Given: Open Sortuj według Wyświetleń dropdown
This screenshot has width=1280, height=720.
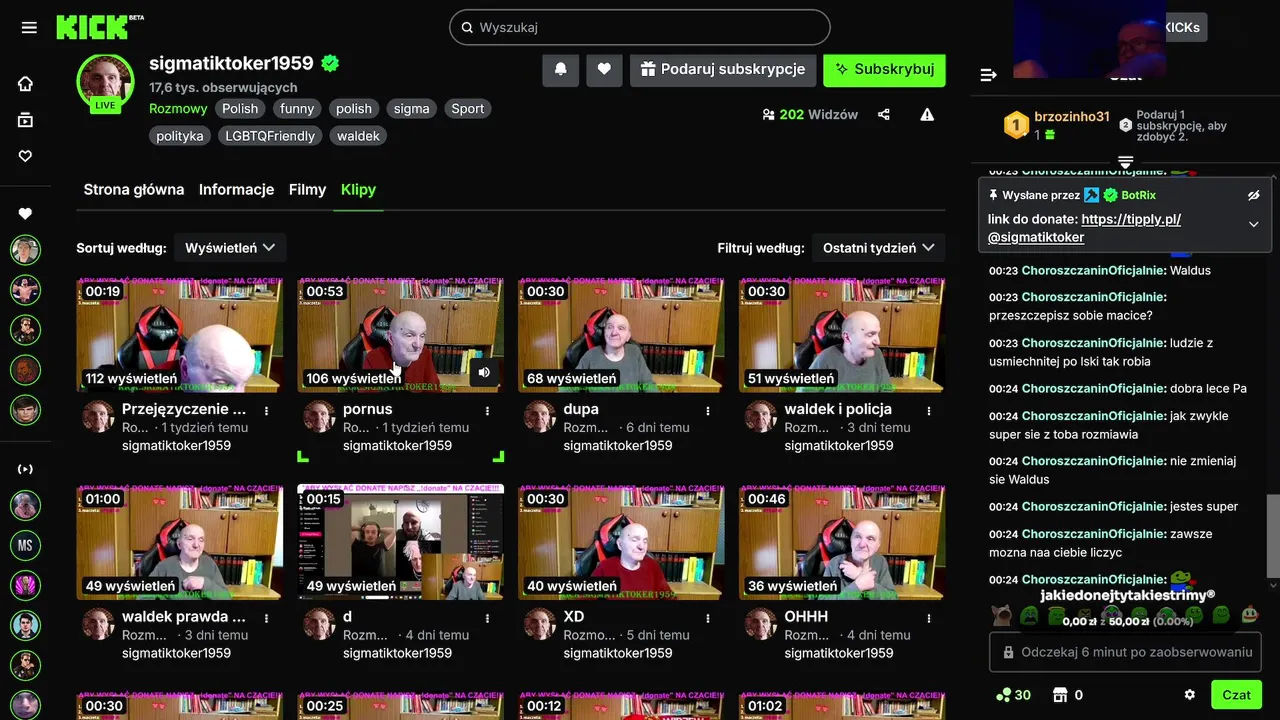Looking at the screenshot, I should click(x=230, y=248).
